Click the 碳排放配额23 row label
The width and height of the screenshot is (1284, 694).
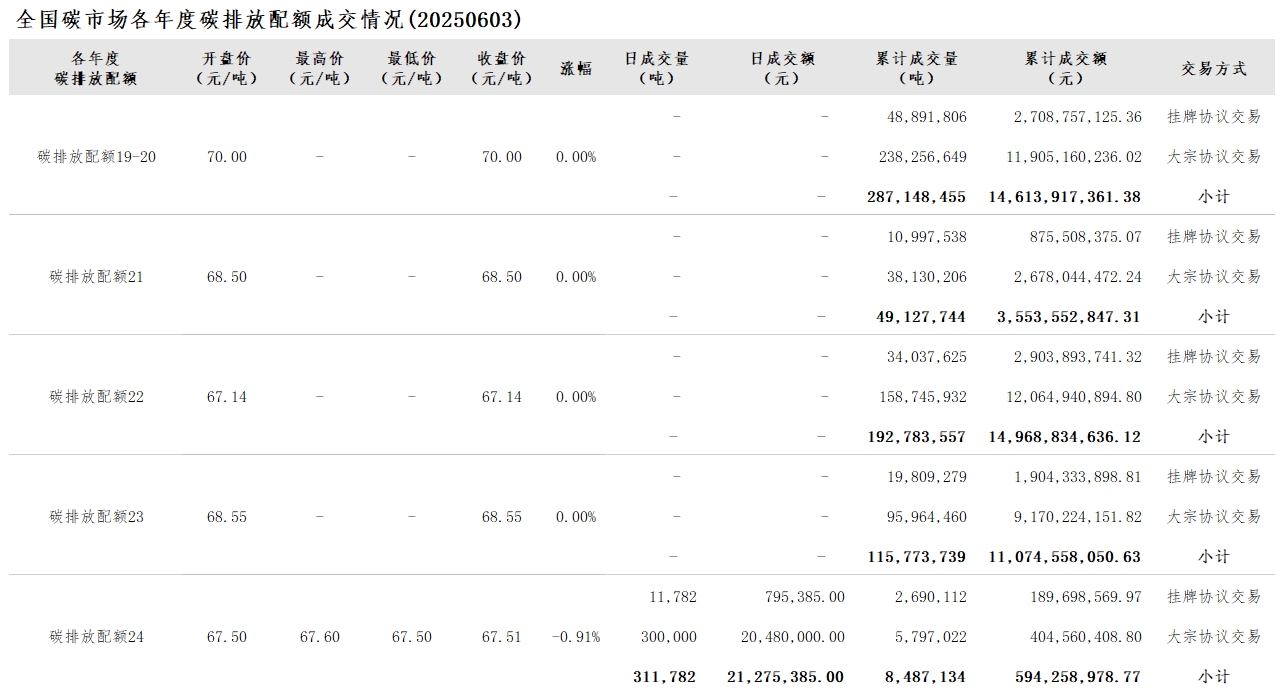point(97,517)
